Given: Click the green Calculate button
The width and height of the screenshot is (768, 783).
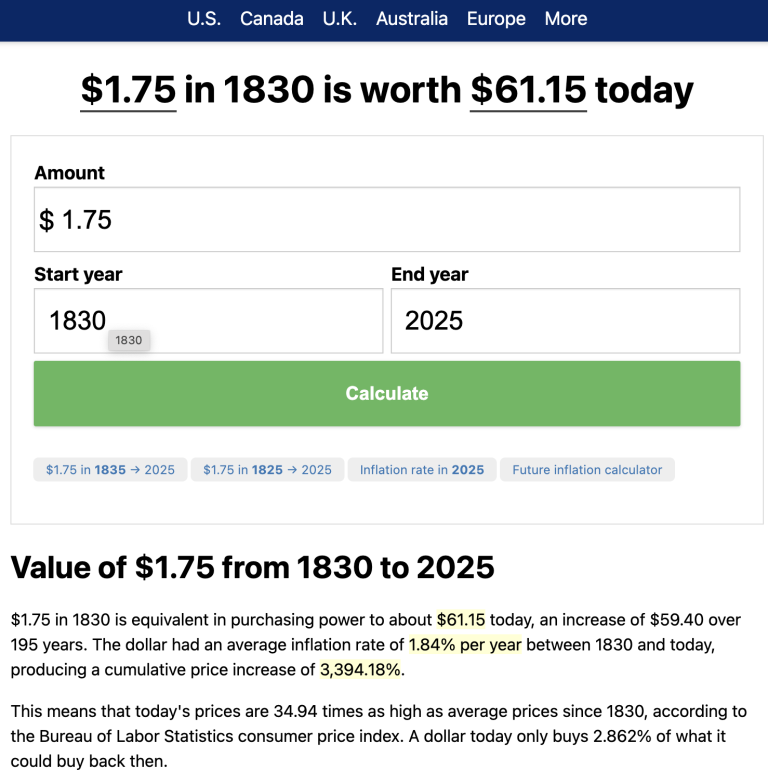Looking at the screenshot, I should point(387,393).
